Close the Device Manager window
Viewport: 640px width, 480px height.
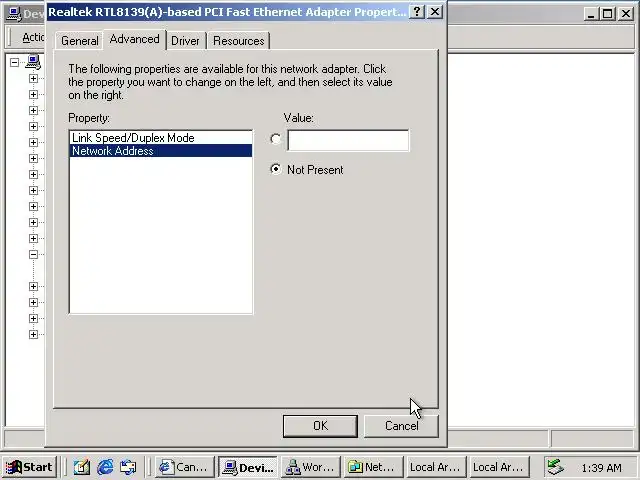[x=626, y=14]
